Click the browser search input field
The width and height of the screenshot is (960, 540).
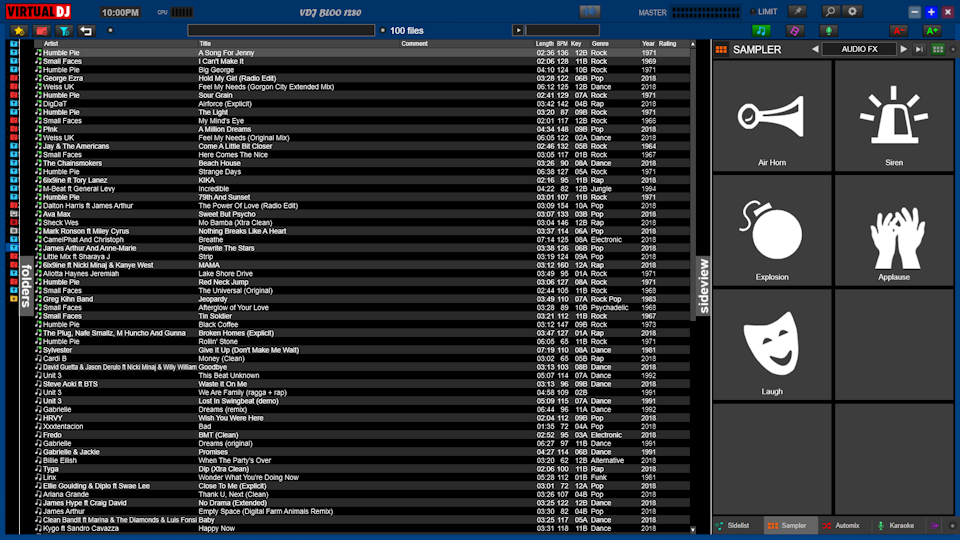pyautogui.click(x=281, y=31)
